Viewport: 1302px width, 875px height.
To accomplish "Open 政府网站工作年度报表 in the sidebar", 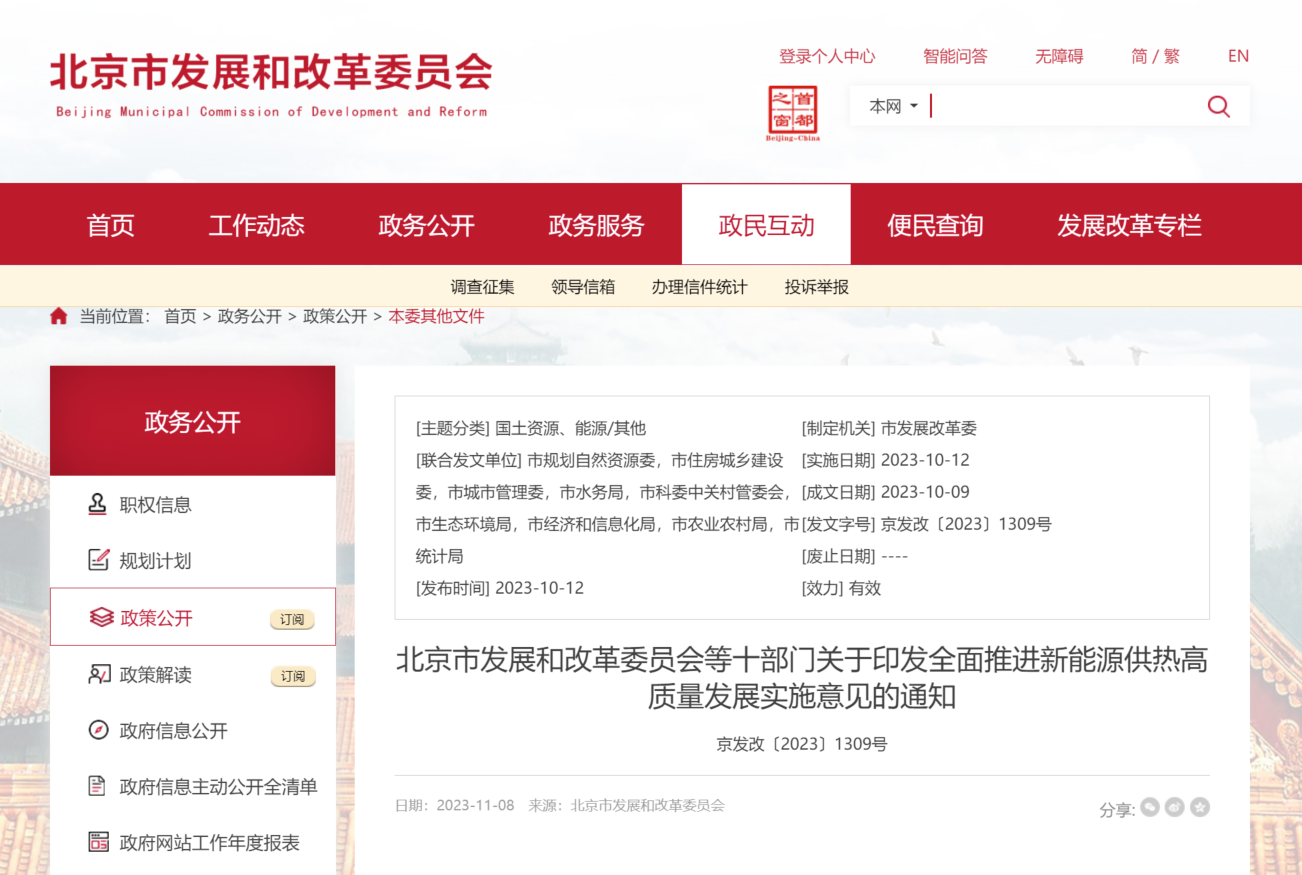I will pyautogui.click(x=209, y=843).
